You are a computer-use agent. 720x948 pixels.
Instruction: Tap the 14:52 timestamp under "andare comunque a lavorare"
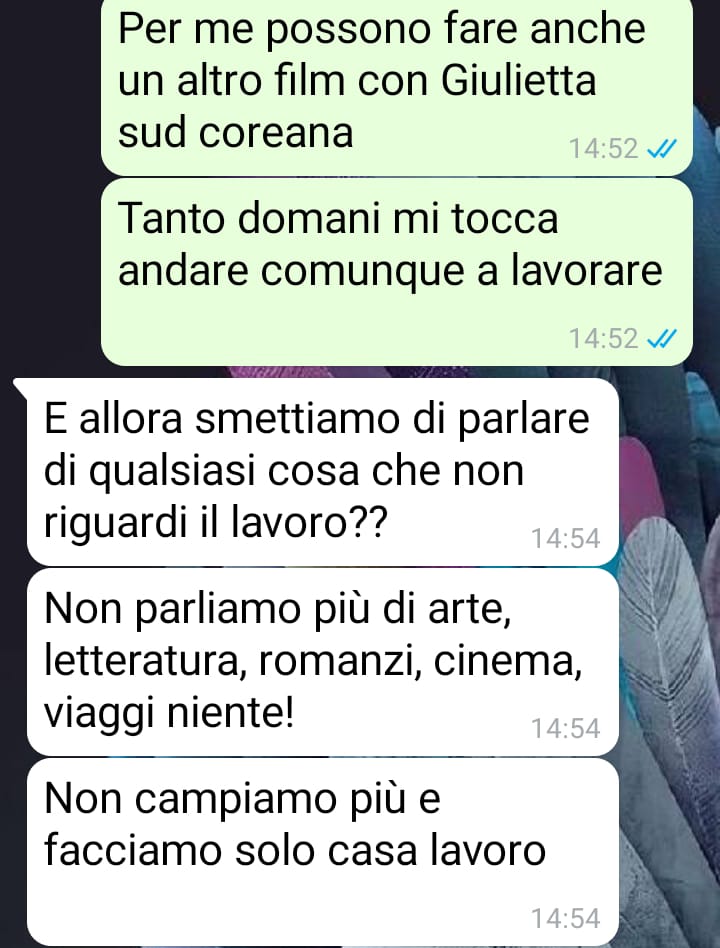click(603, 339)
